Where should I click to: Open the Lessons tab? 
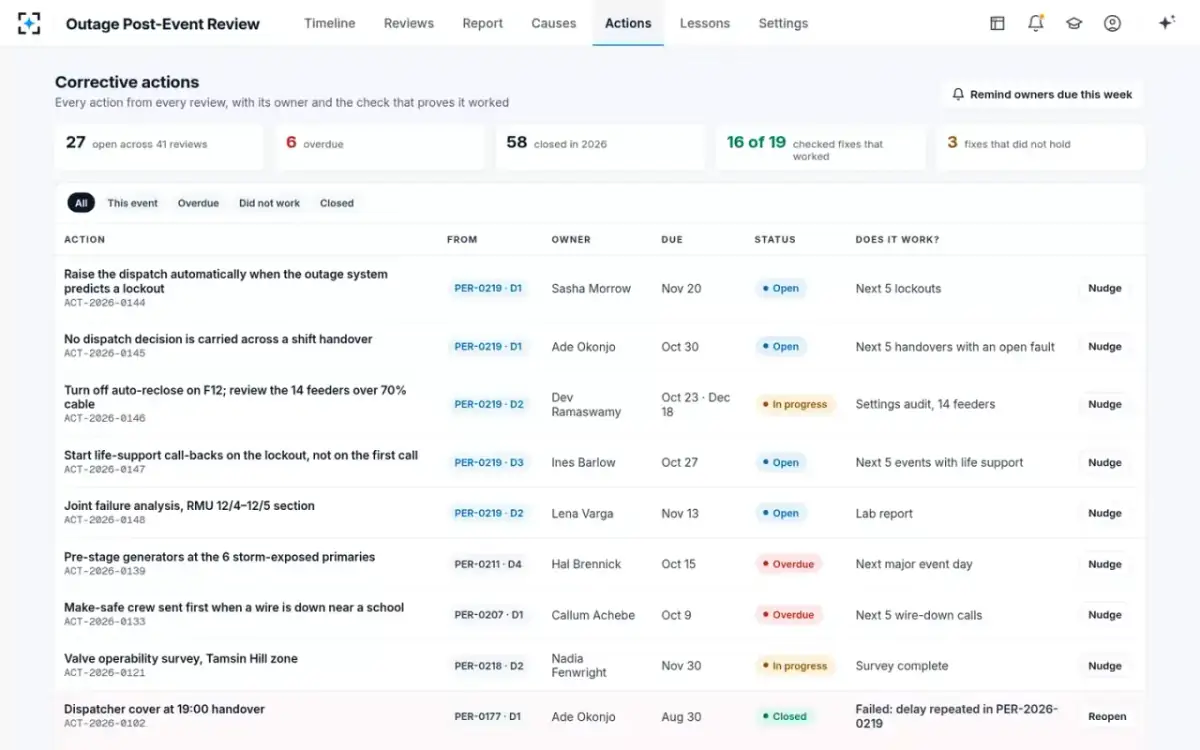click(x=705, y=23)
